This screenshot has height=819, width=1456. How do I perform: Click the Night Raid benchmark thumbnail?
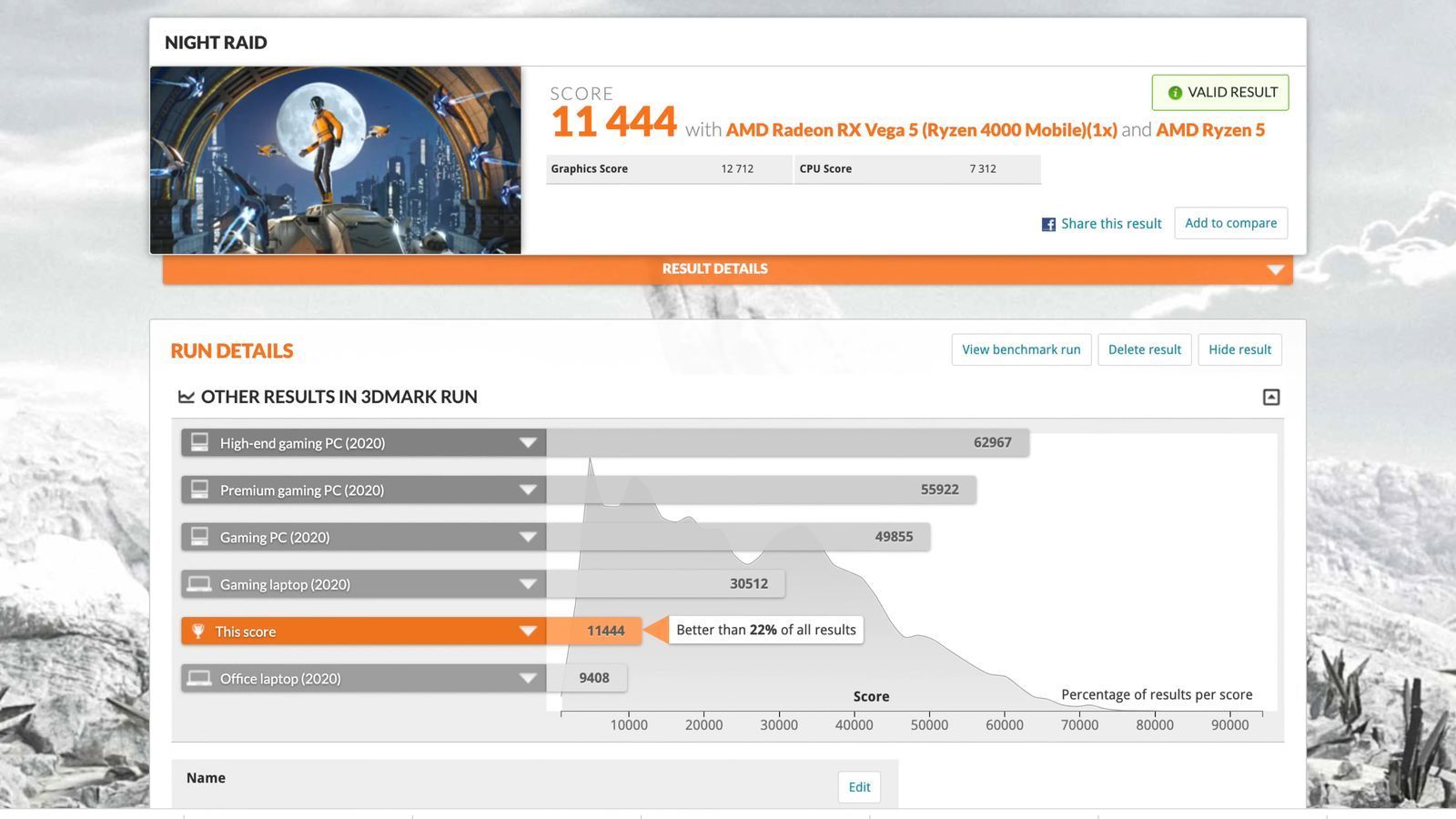[x=336, y=160]
